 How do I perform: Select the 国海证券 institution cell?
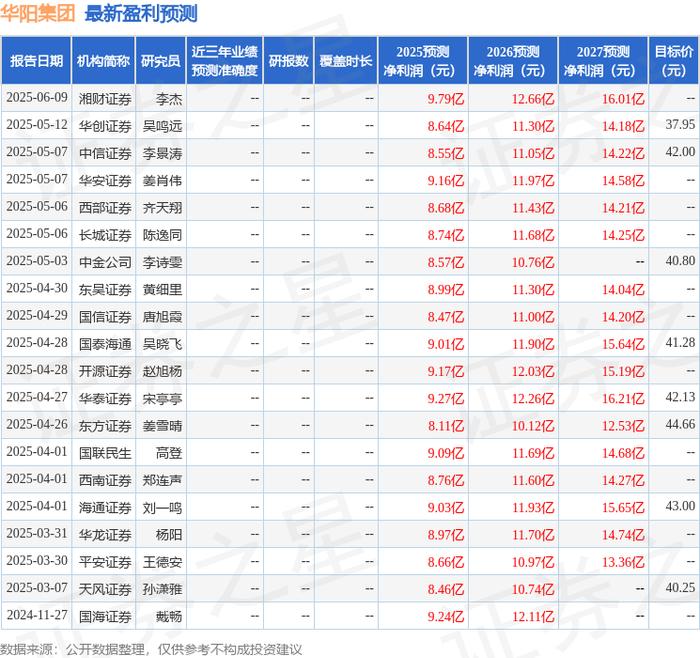tap(105, 616)
